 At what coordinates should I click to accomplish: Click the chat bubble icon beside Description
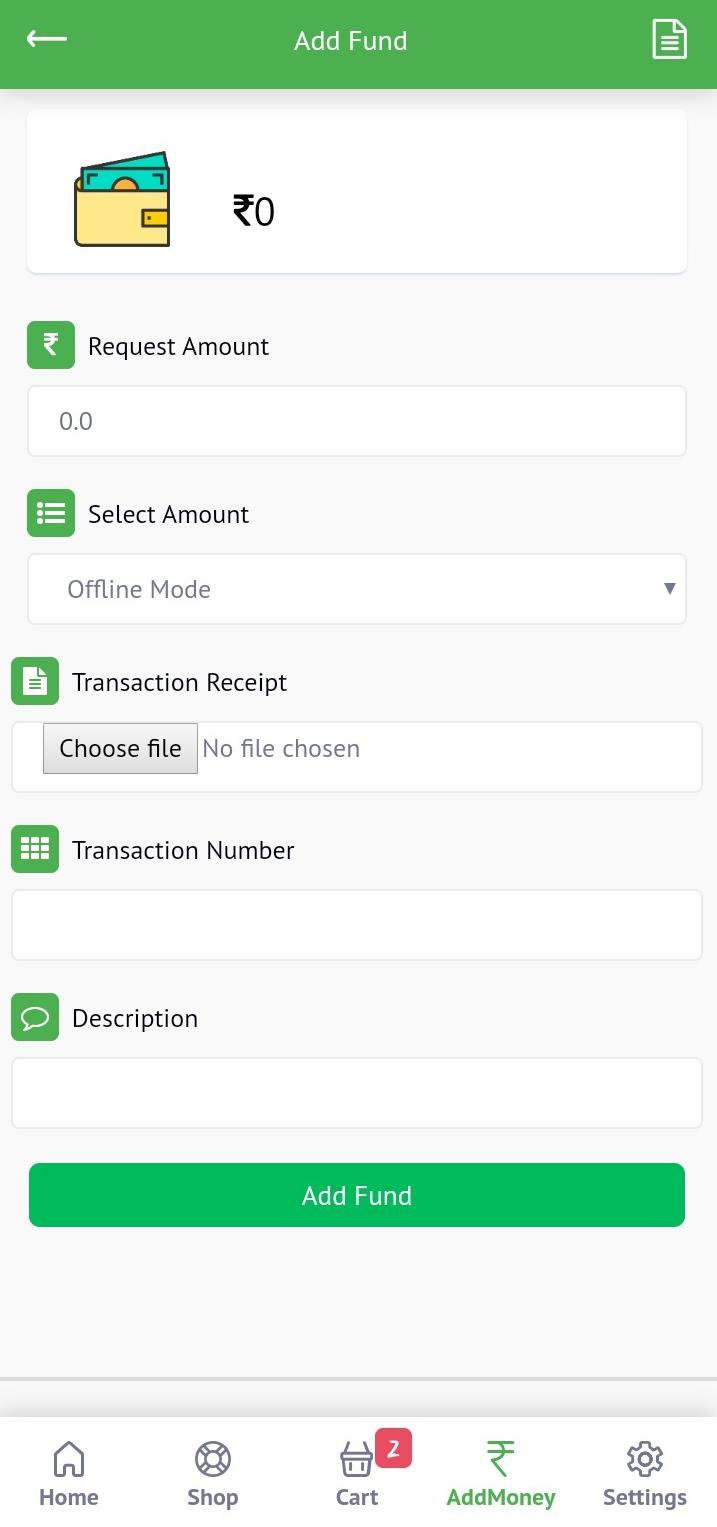[35, 1017]
